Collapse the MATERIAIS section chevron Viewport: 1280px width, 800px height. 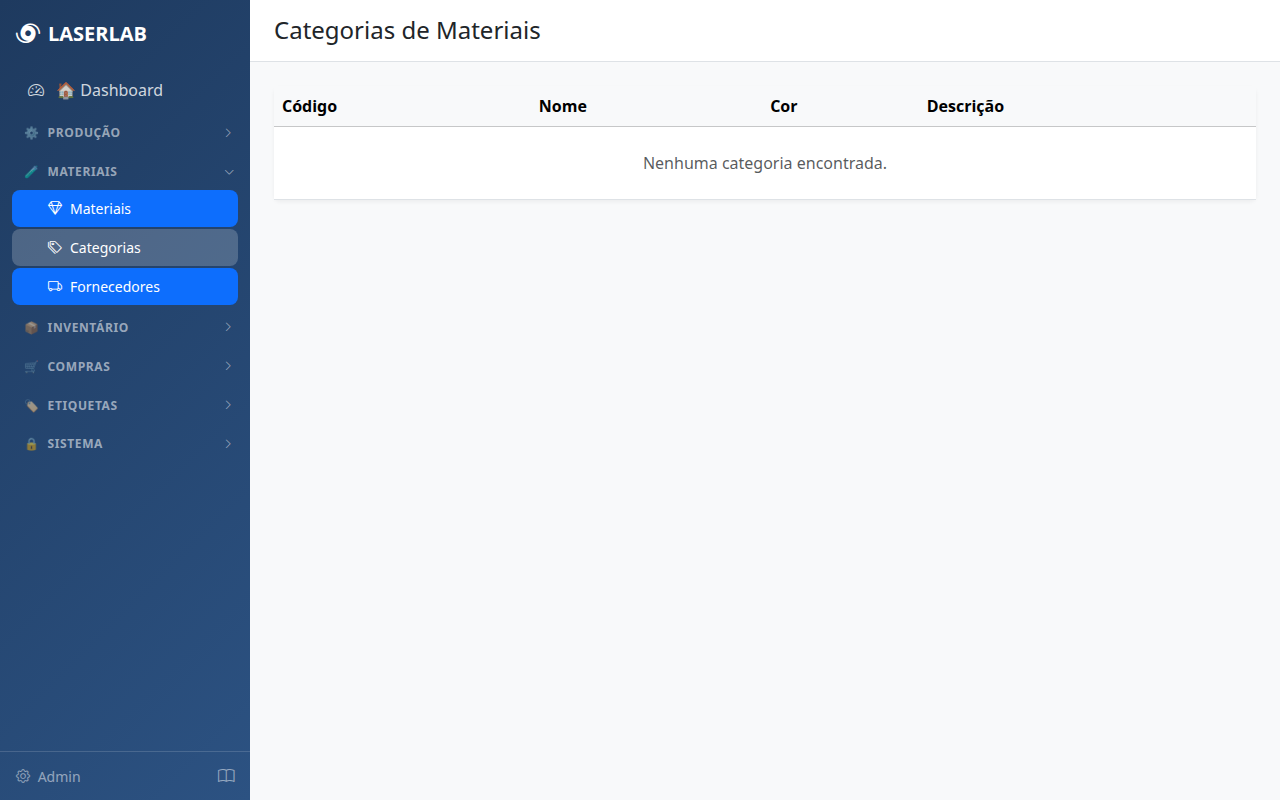pyautogui.click(x=229, y=171)
